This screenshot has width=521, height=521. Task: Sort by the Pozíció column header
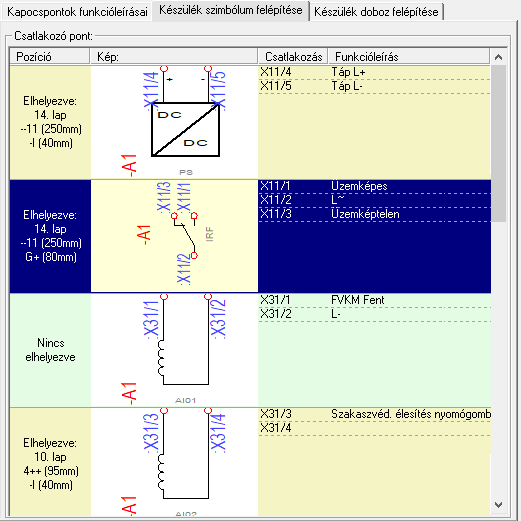tap(50, 57)
